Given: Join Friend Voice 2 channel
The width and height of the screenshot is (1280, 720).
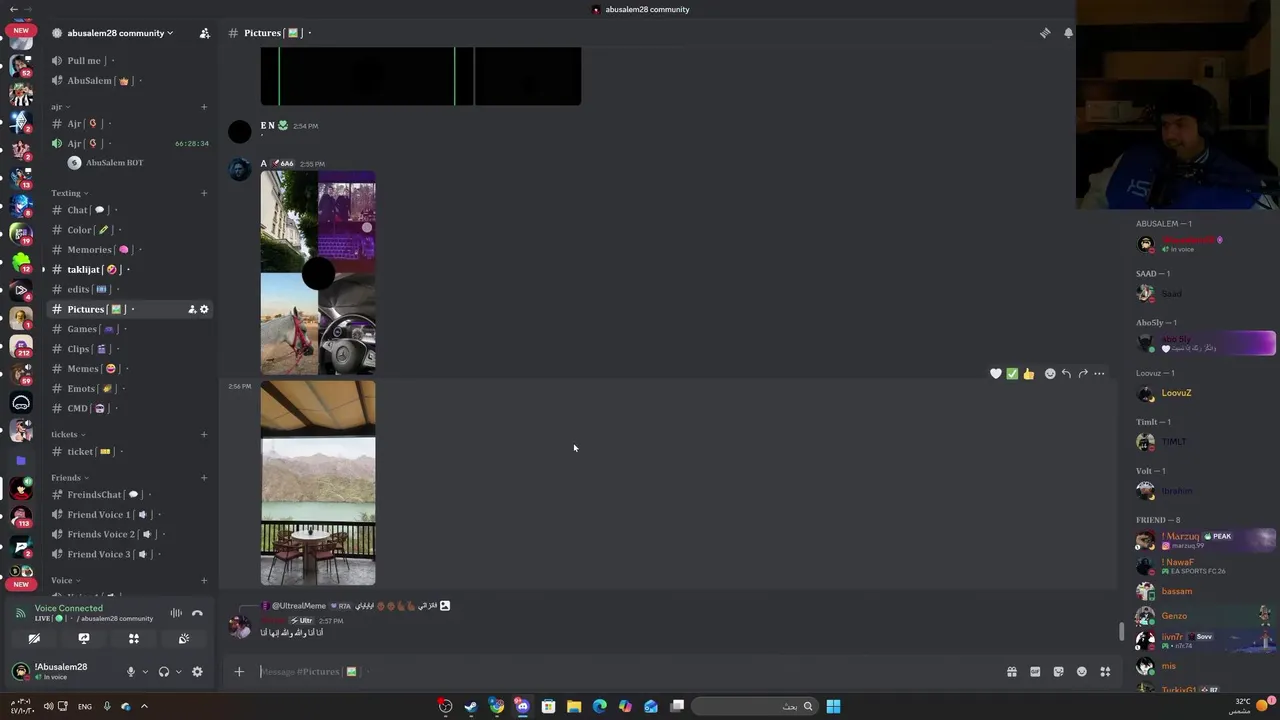Looking at the screenshot, I should click(129, 534).
